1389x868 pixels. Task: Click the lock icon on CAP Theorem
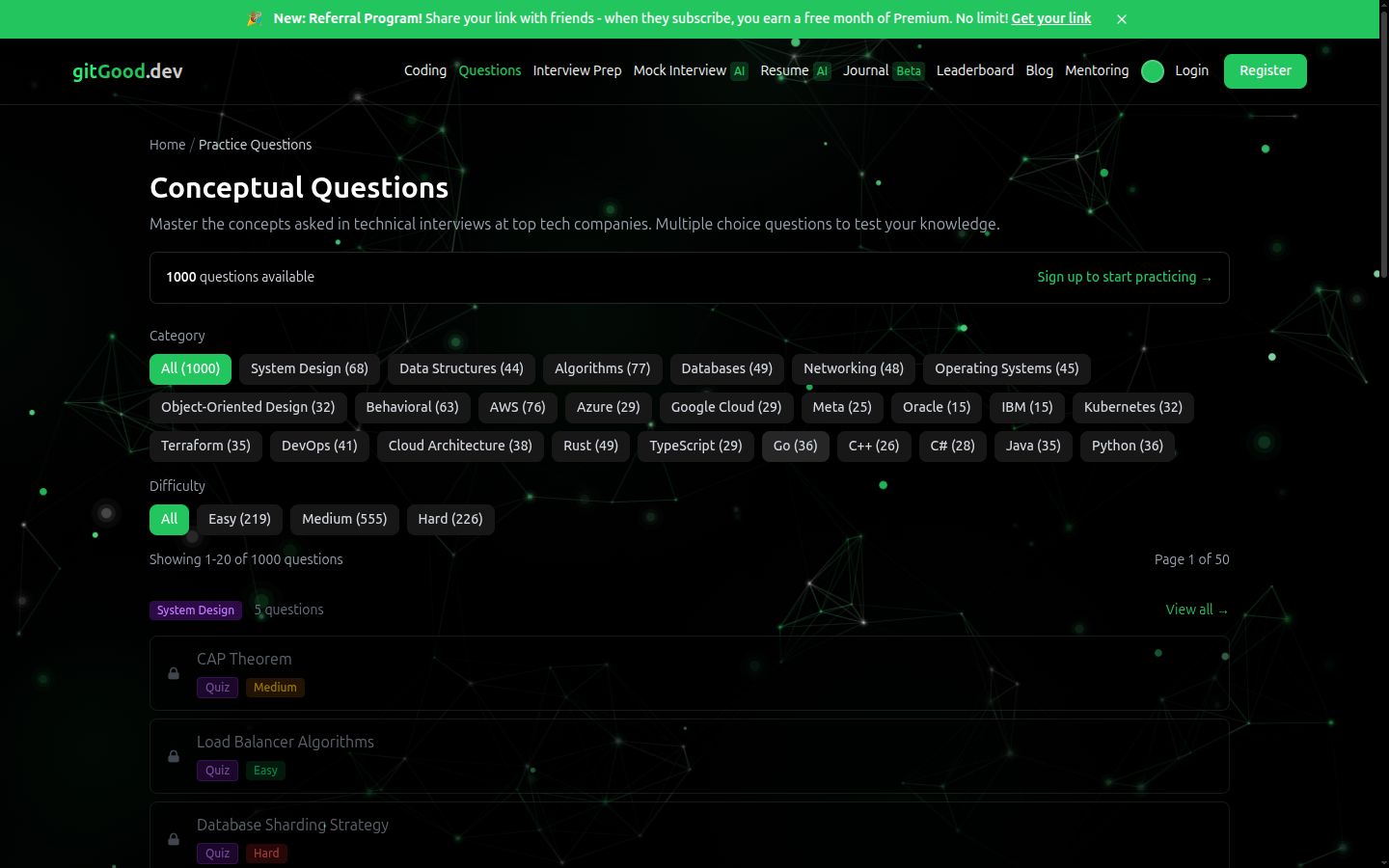[174, 673]
